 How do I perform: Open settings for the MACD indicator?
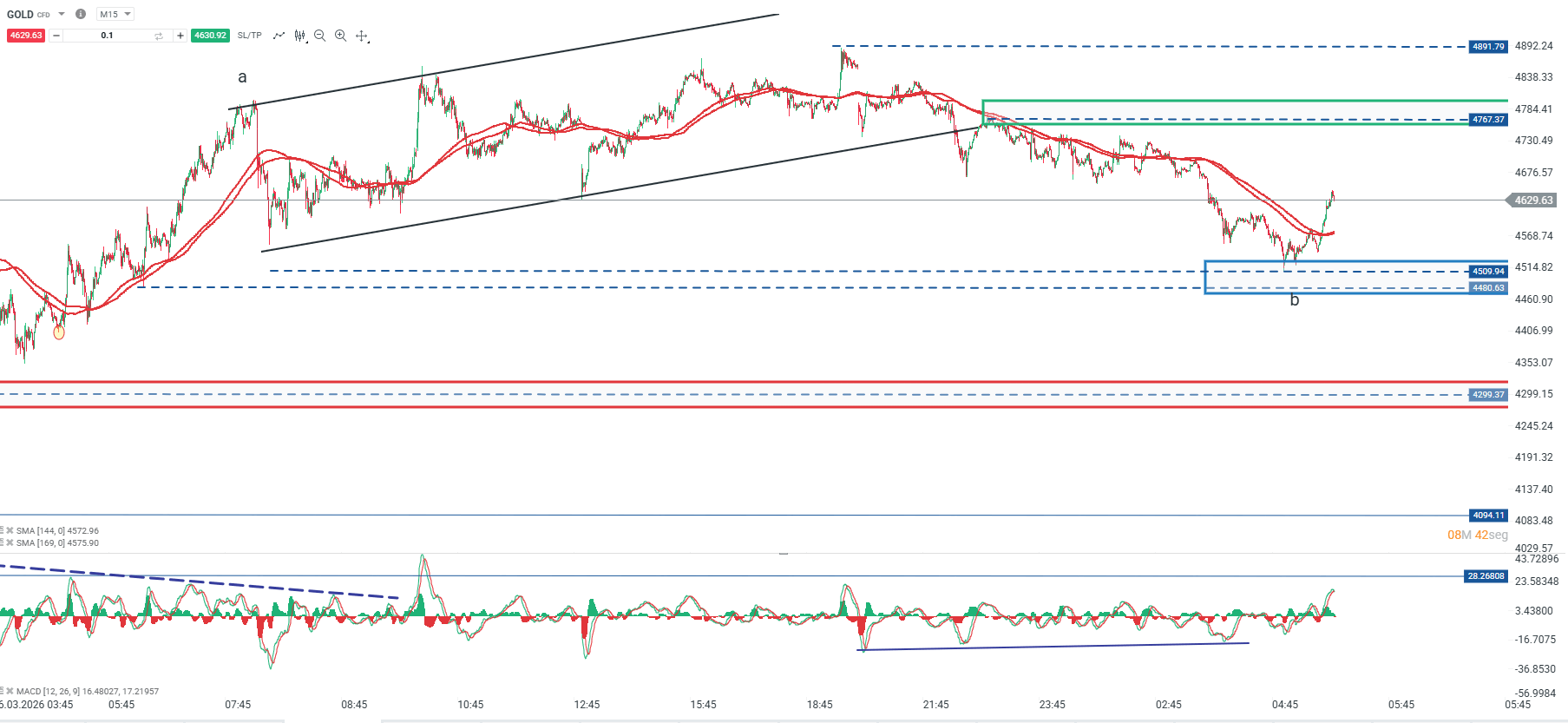pos(3,692)
